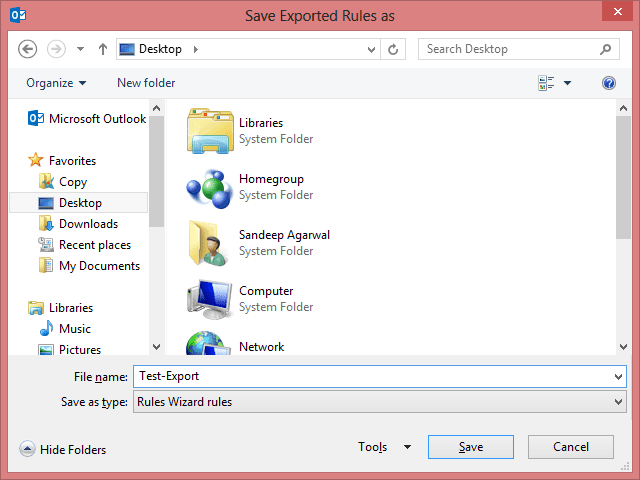The image size is (640, 480).
Task: Select Downloads in Favorites sidebar
Action: (88, 224)
